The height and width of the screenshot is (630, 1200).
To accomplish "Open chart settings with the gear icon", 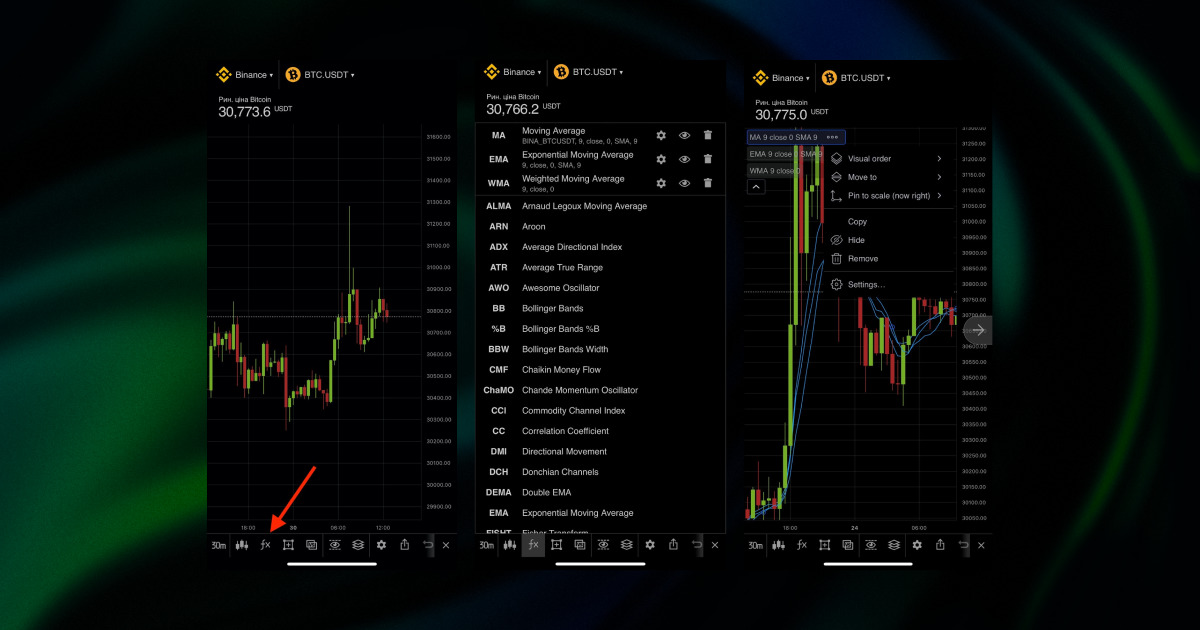I will [x=382, y=545].
